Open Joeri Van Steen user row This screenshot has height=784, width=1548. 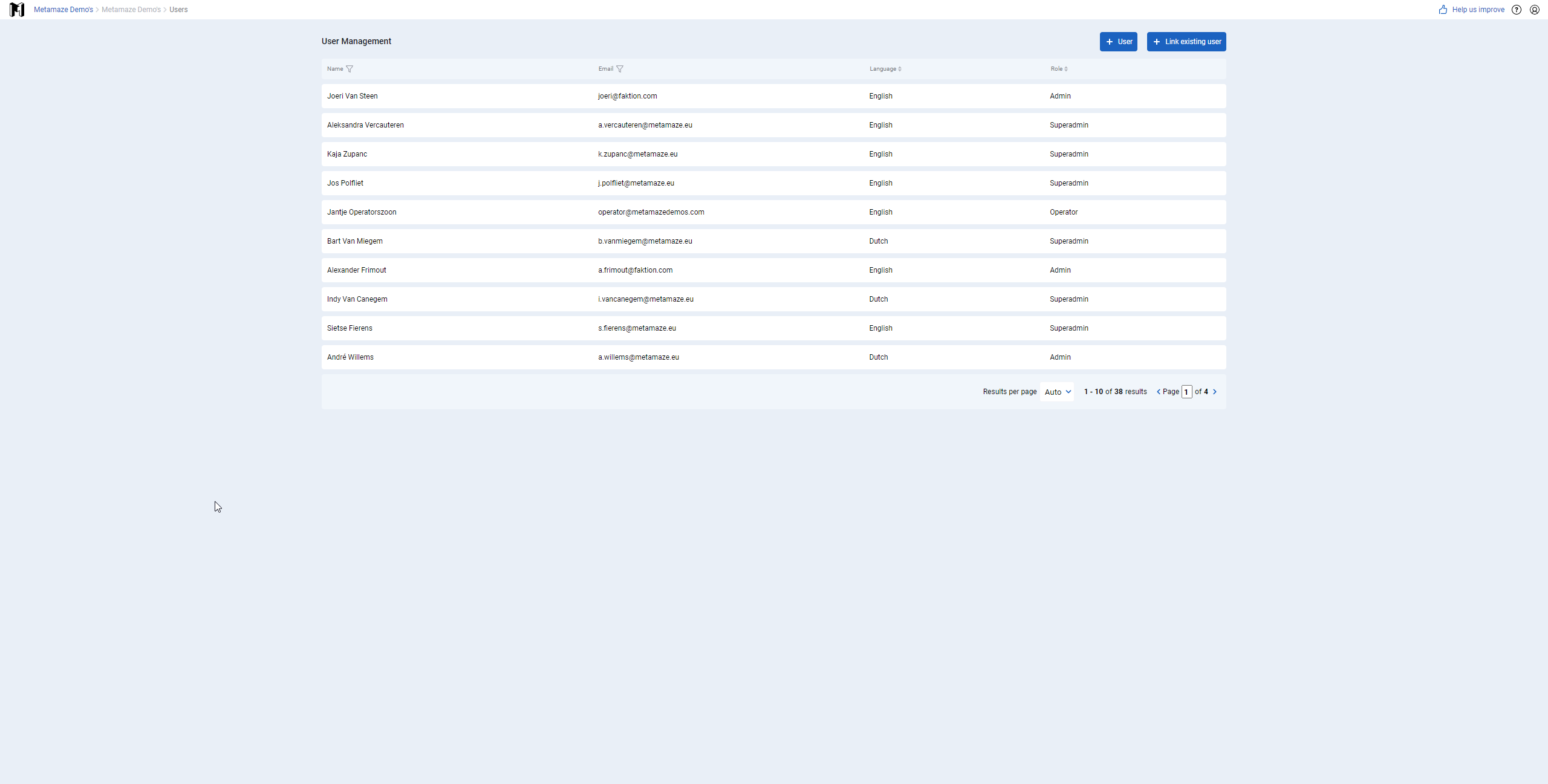[x=774, y=96]
